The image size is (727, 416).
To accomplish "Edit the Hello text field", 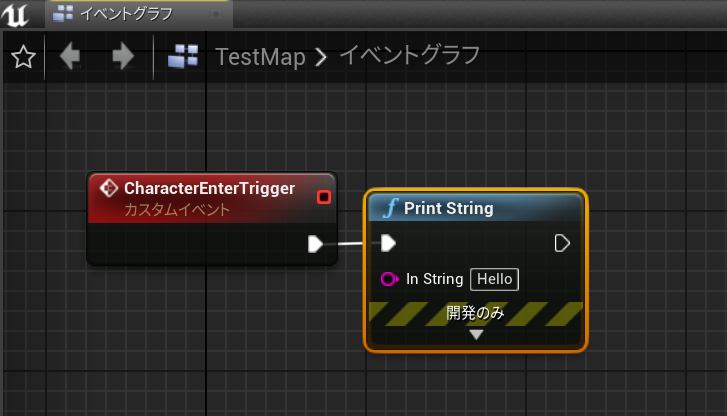I will [494, 279].
